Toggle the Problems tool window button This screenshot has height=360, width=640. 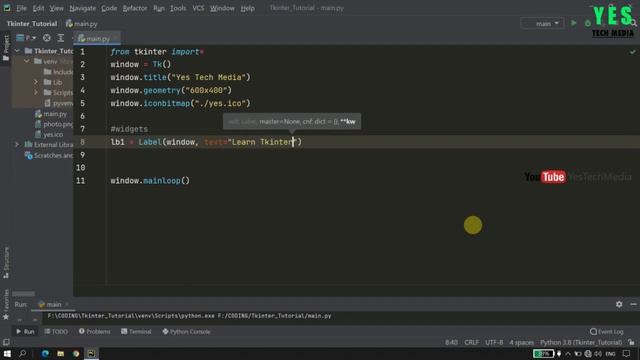[94, 331]
